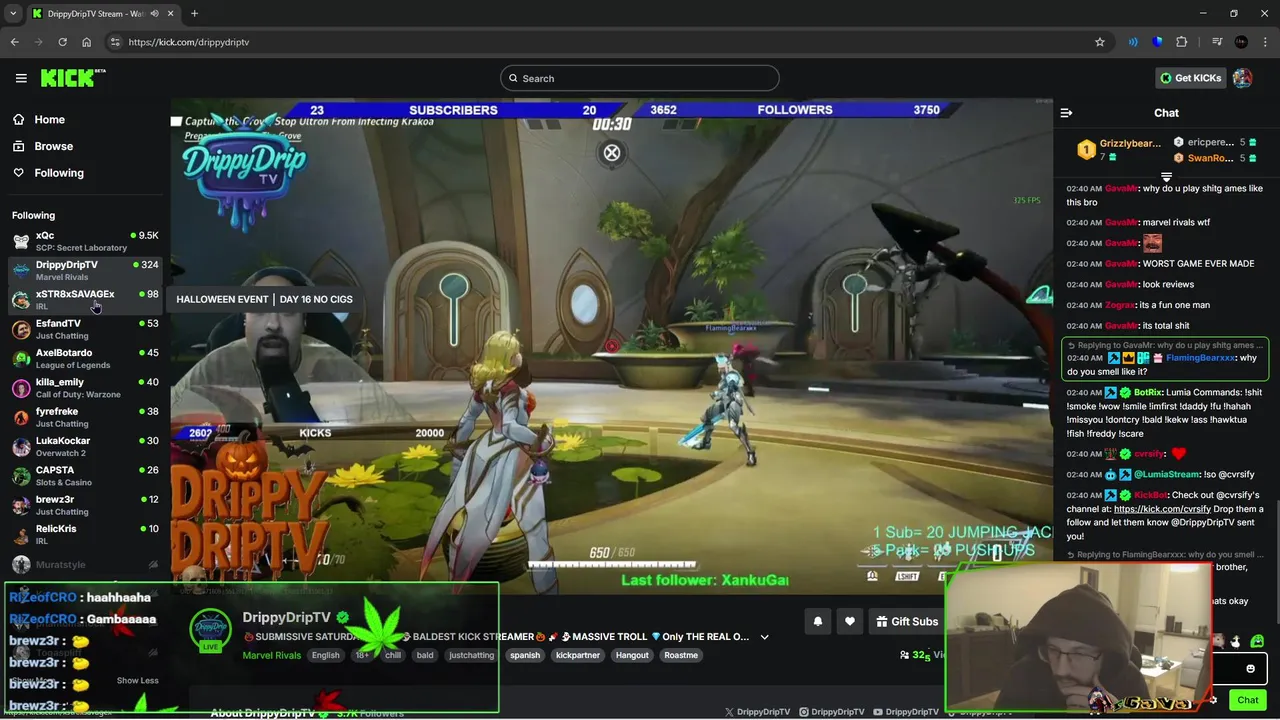1280x720 pixels.
Task: Mute tab via speaker icon
Action: click(x=154, y=14)
